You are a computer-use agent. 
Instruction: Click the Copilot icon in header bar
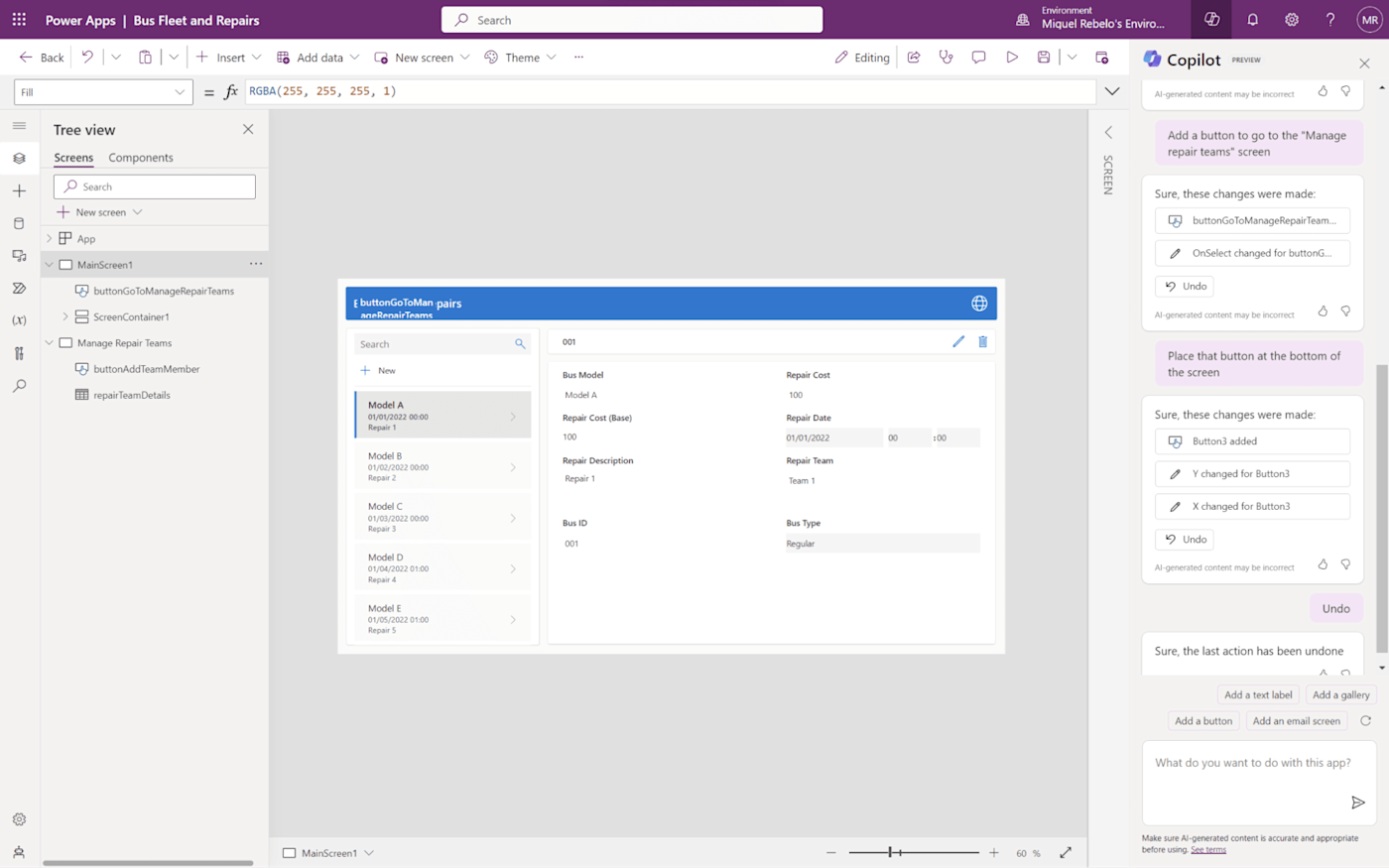click(1211, 20)
